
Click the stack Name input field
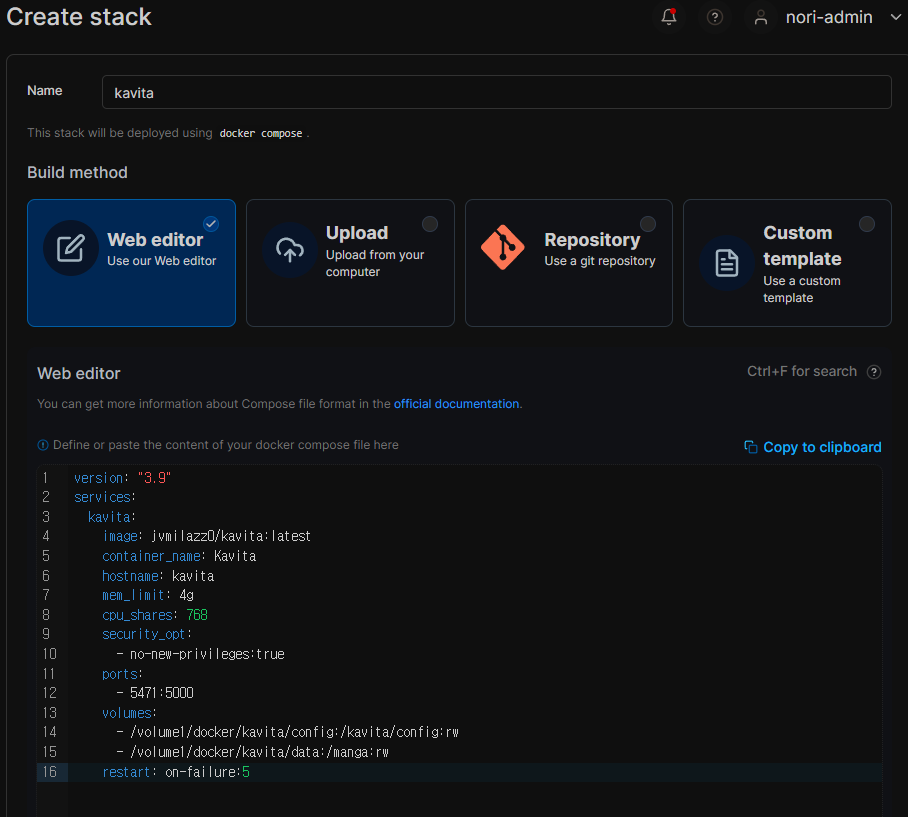496,92
